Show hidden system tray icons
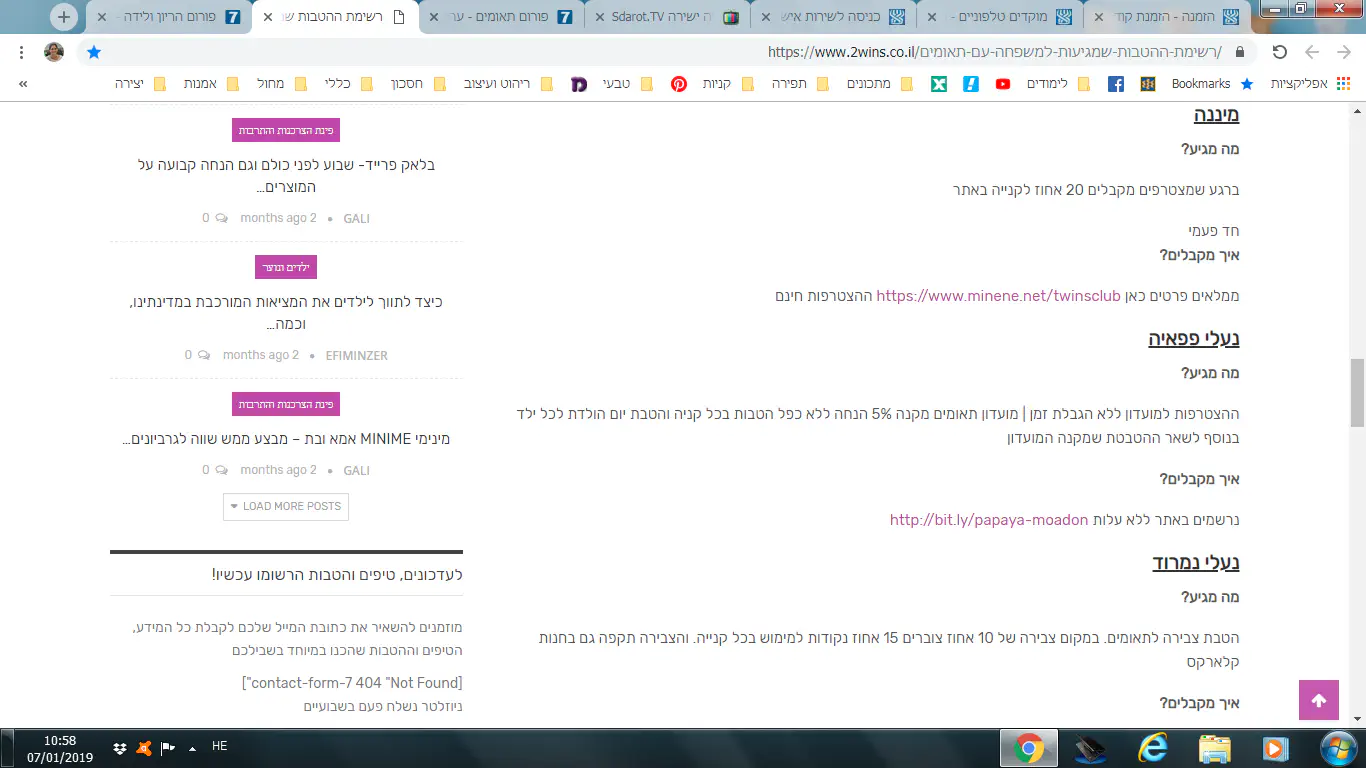 pos(192,748)
